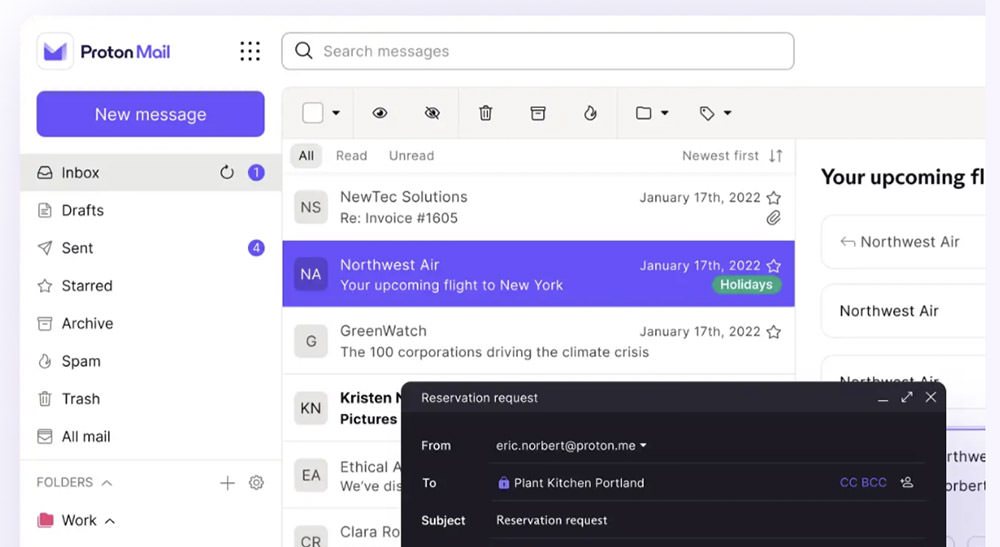1000x547 pixels.
Task: Add a new folder with plus icon
Action: (227, 483)
